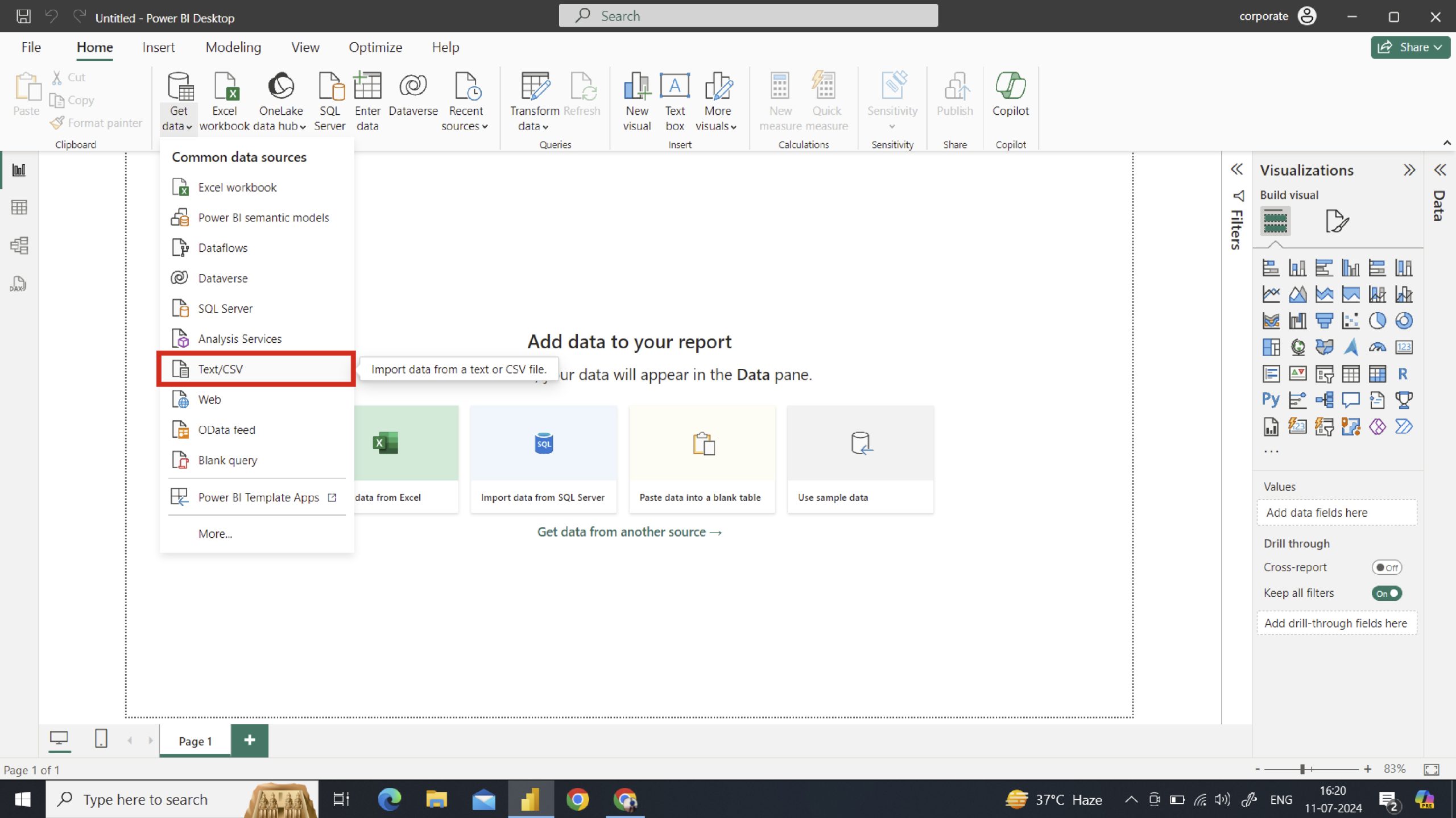Screen dimensions: 1456x818
Task: Click the Search box in title bar
Action: 748,16
